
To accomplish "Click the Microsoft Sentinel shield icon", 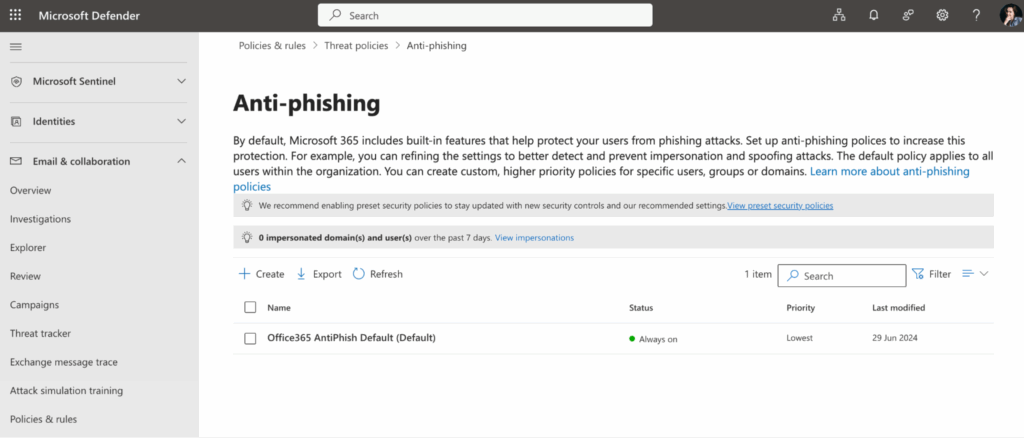I will (17, 82).
